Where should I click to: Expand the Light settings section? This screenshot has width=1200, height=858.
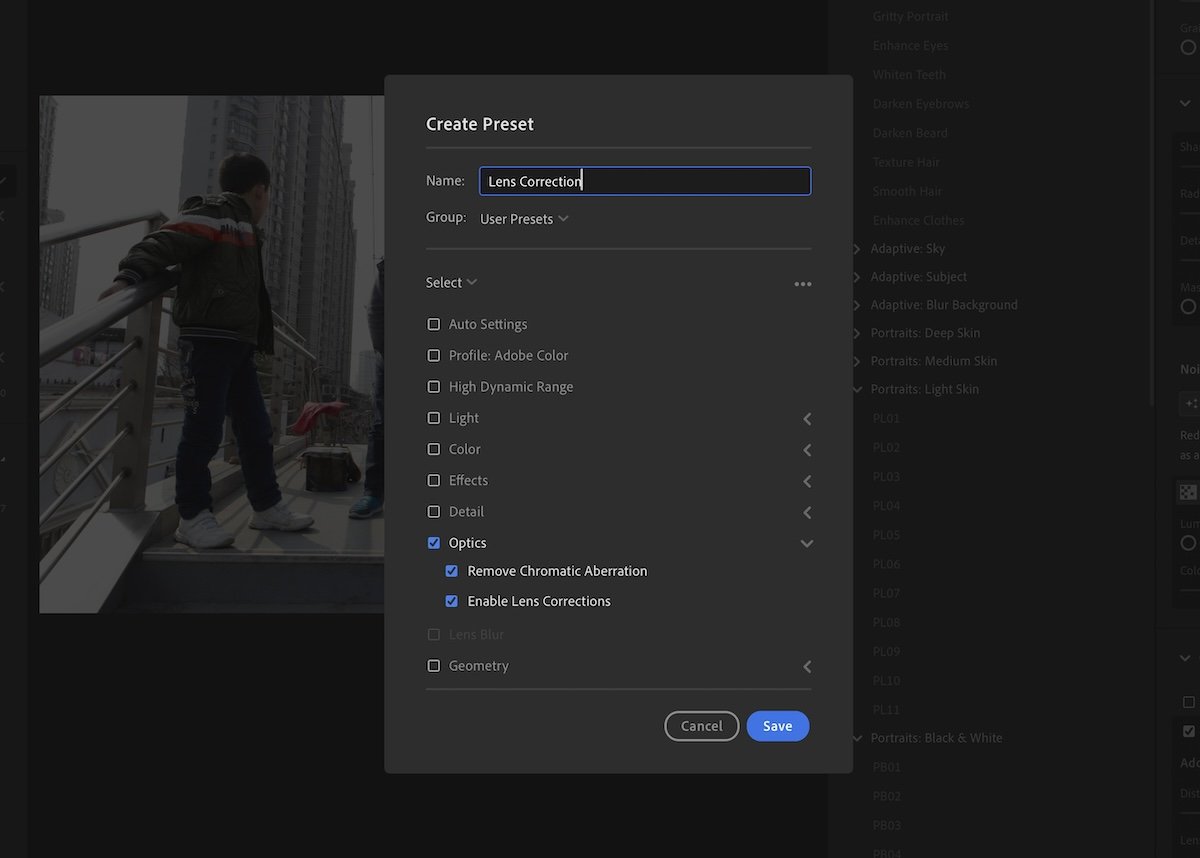(806, 418)
